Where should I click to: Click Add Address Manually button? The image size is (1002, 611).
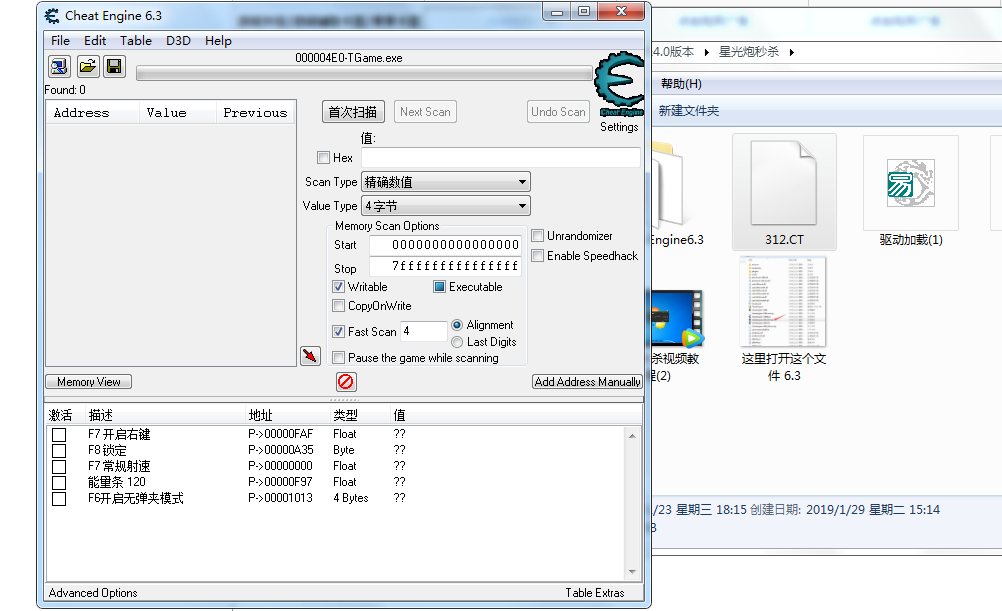[587, 382]
